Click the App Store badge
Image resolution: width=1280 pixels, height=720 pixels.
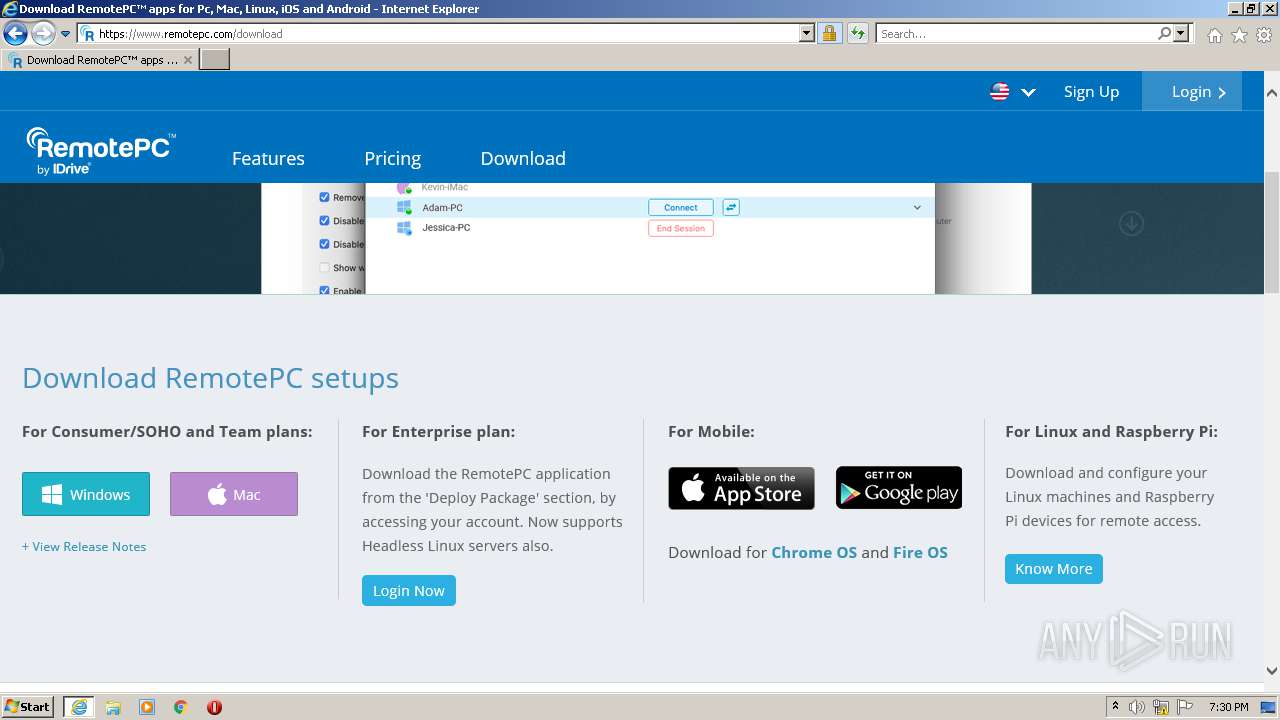click(x=741, y=488)
